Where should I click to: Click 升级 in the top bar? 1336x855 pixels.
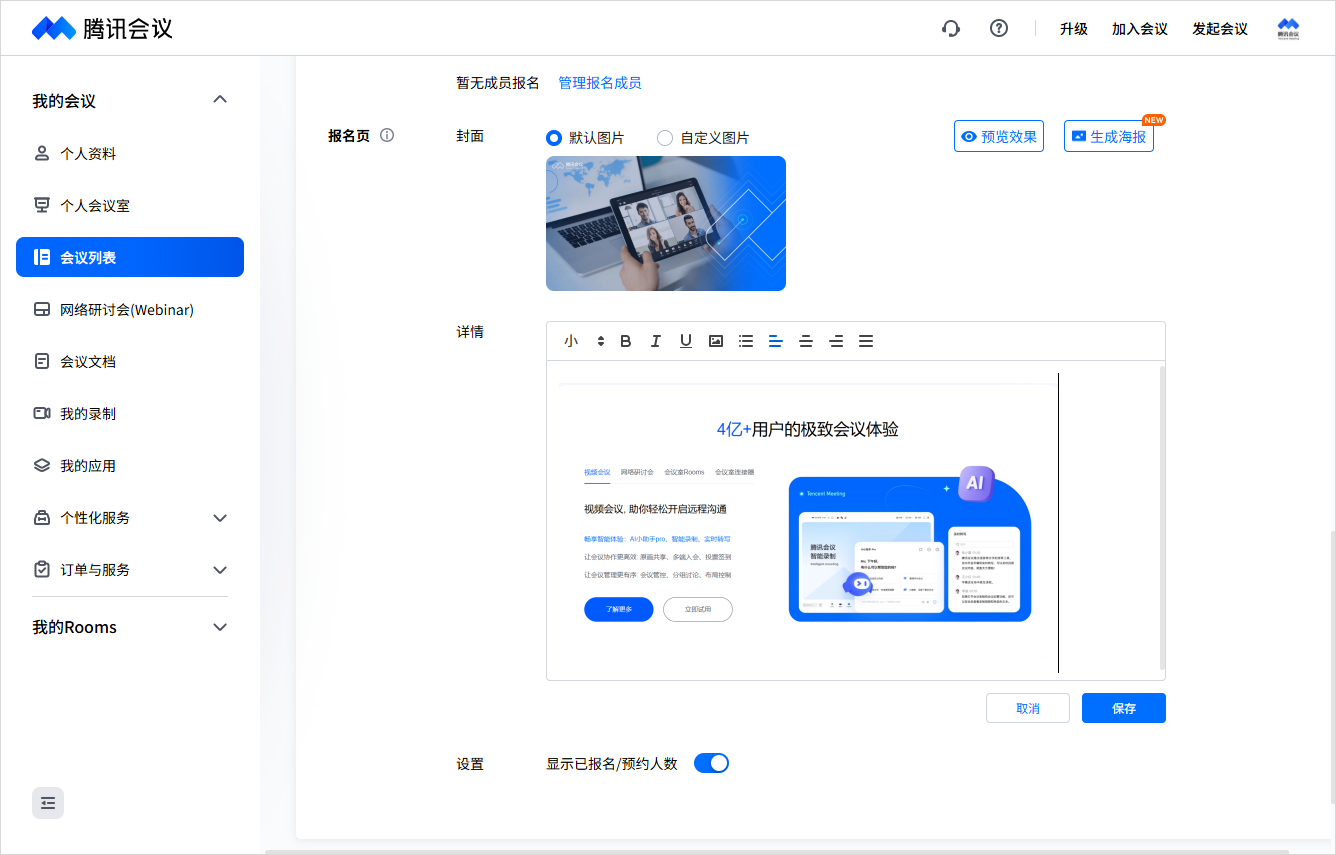pos(1074,29)
